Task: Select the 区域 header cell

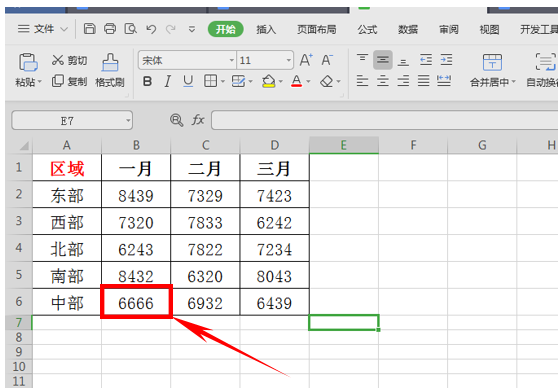Action: pos(67,168)
